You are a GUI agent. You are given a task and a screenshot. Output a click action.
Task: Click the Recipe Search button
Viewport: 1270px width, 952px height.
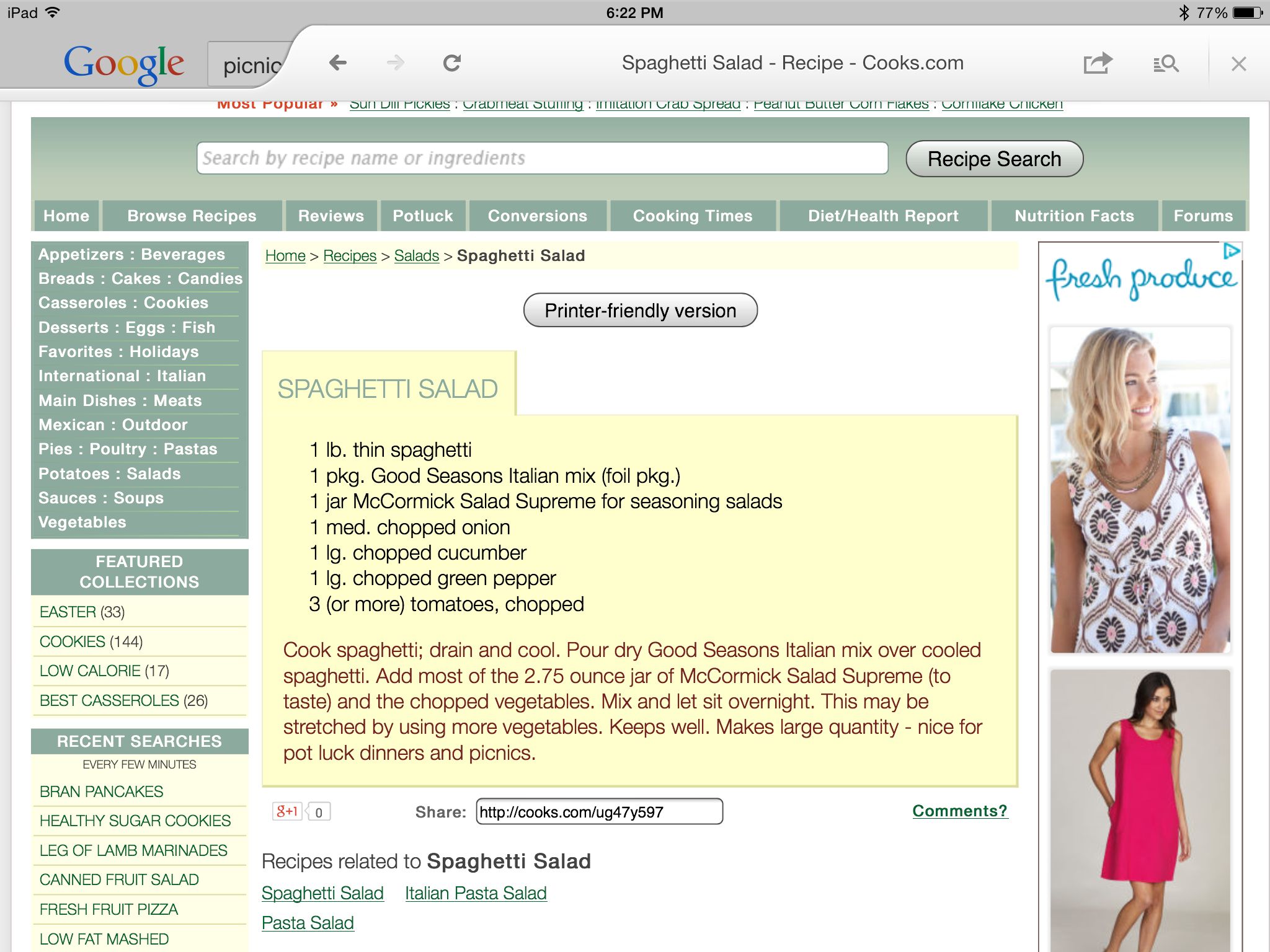993,159
